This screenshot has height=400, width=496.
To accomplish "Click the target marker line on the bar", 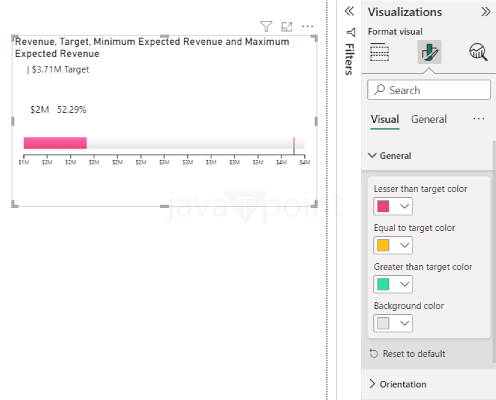I will pos(294,145).
